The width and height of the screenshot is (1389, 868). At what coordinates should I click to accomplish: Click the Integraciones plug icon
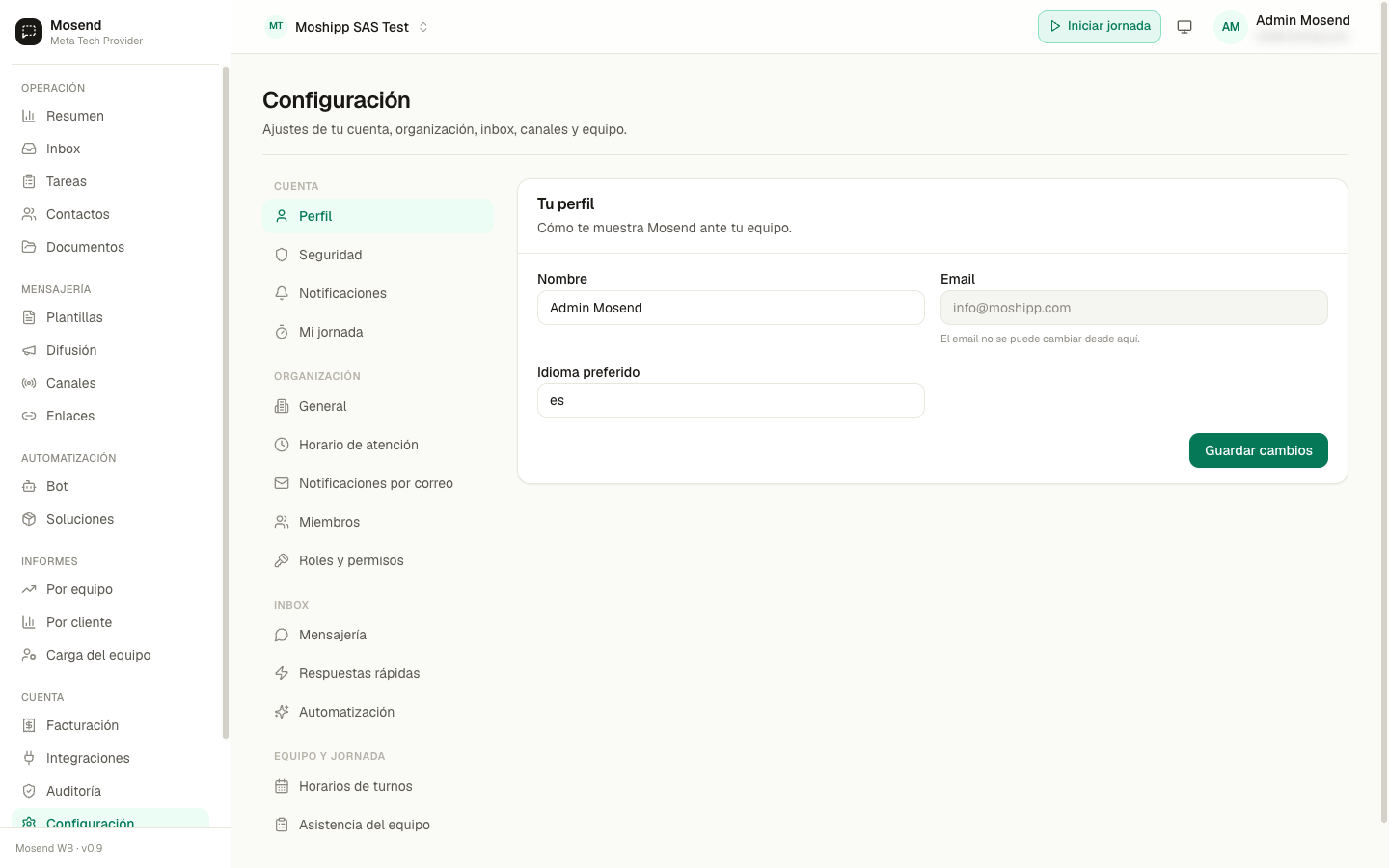tap(29, 758)
